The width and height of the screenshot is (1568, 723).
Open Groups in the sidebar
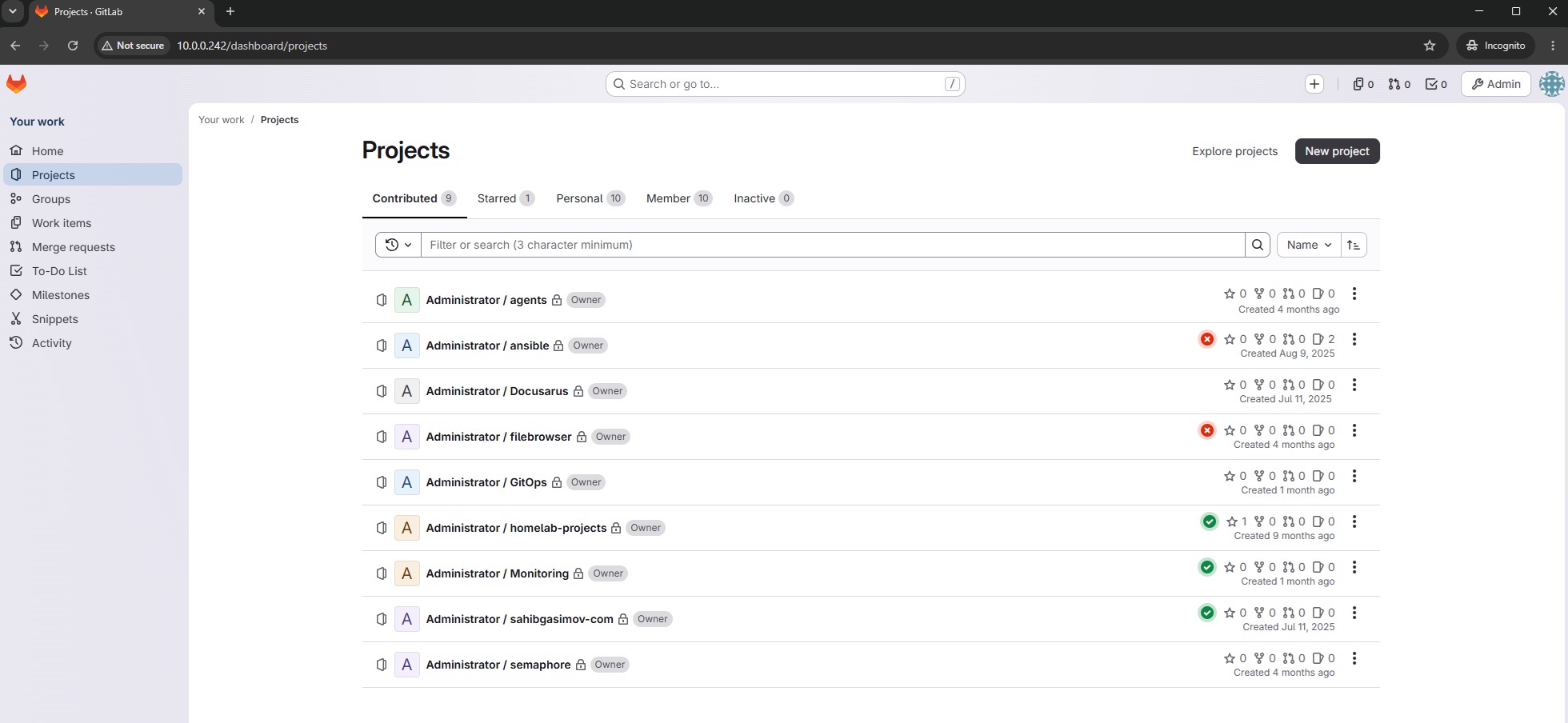93,199
